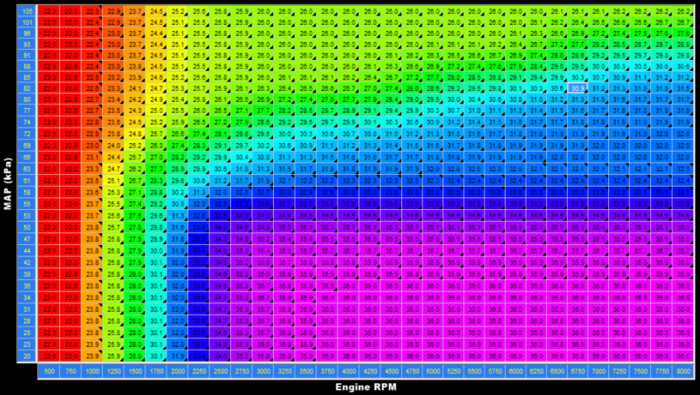Select the highlighted 30.9 cell at 82 kPa
Screen dimensions: 700x395
578,88
